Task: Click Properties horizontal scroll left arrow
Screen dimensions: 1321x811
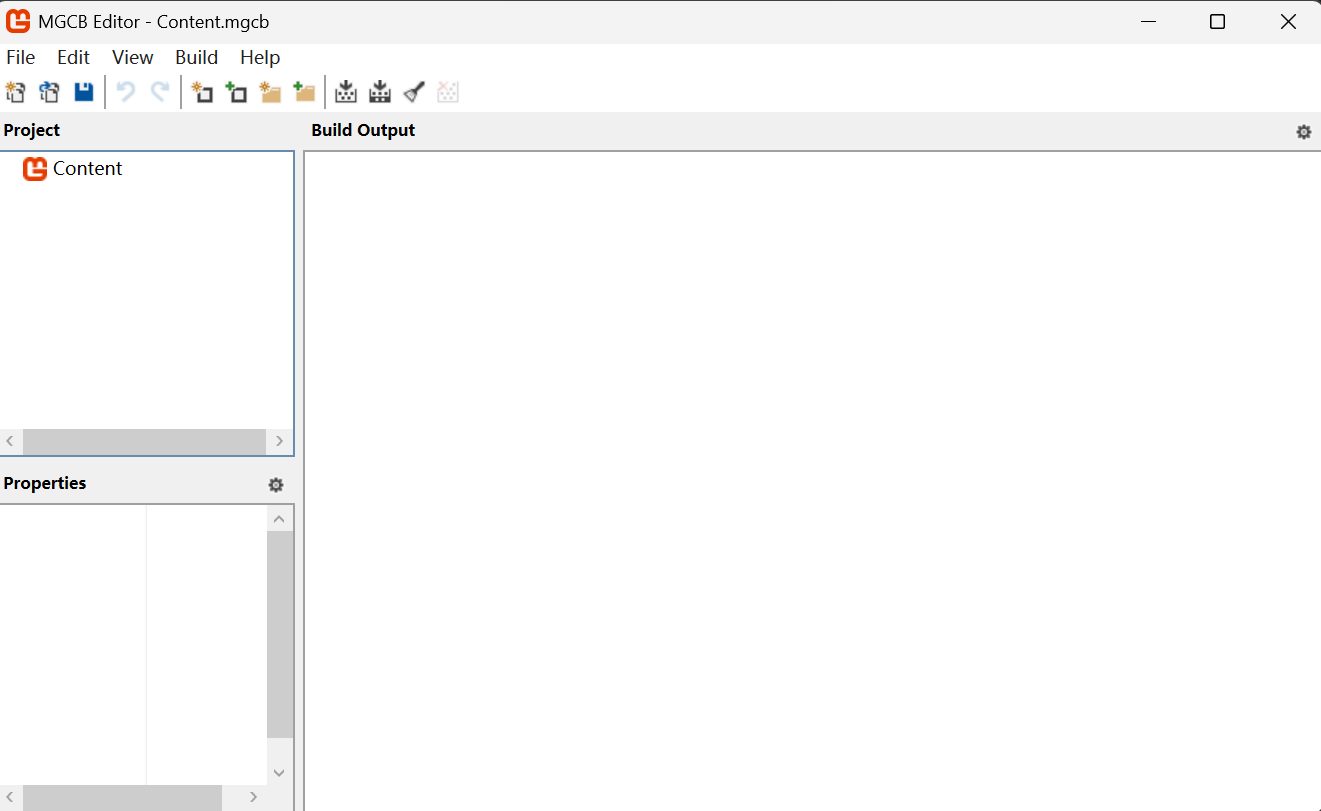Action: tap(11, 798)
